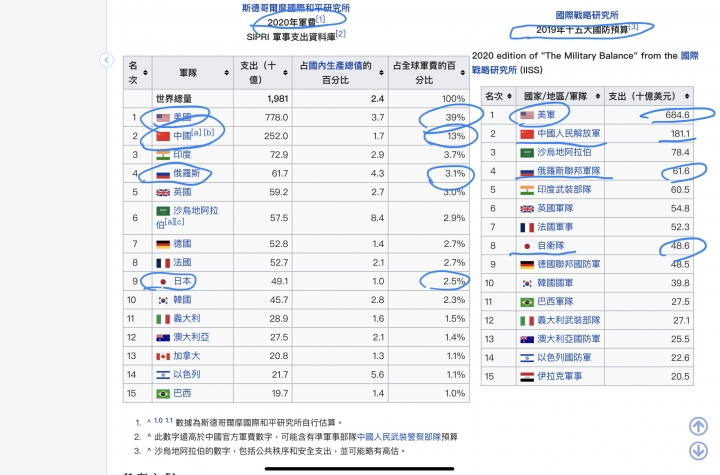Open 中國 link in SIPRI table
This screenshot has width=720, height=475.
[x=182, y=136]
